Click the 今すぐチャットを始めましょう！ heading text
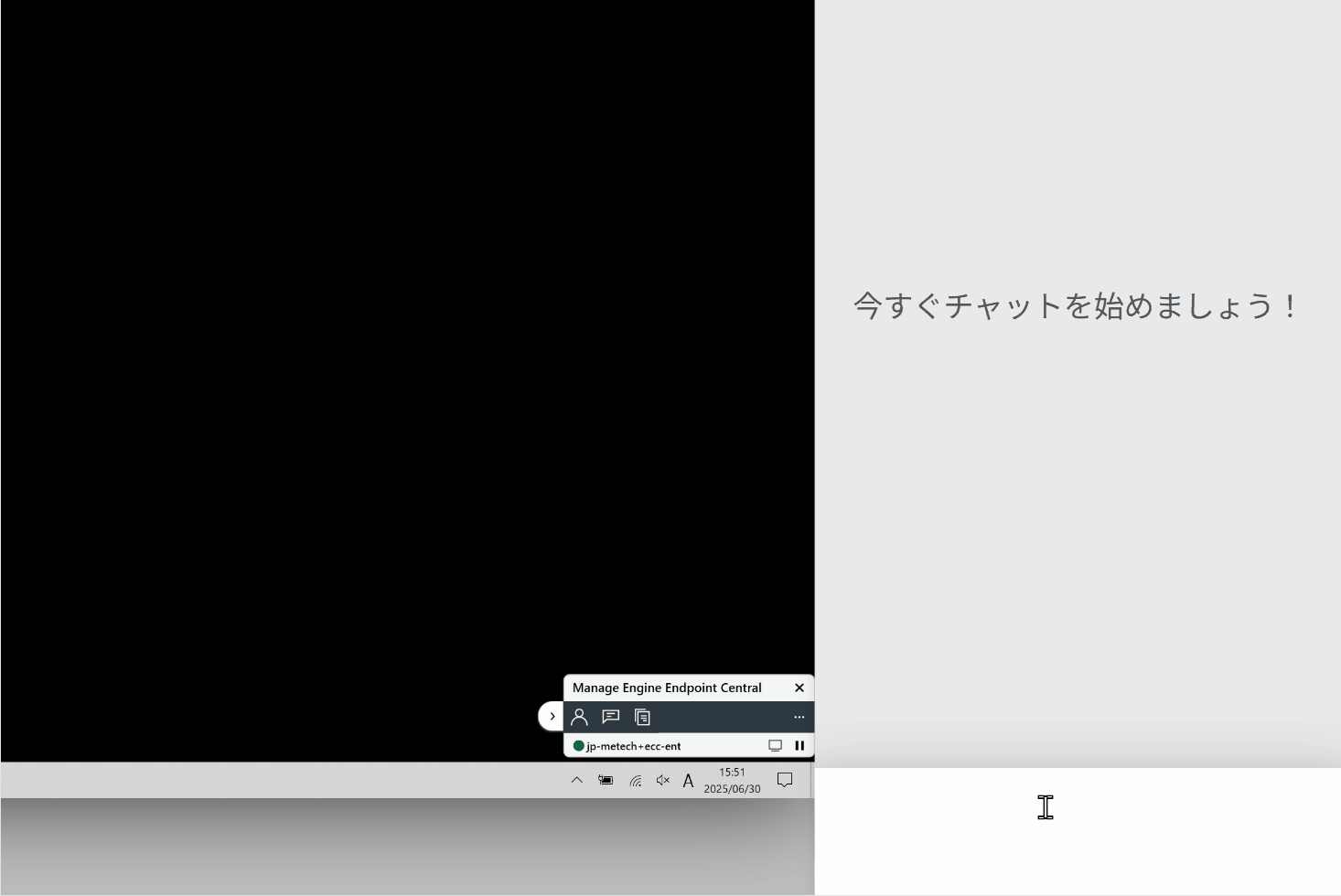Viewport: 1341px width, 896px height. (x=1077, y=305)
